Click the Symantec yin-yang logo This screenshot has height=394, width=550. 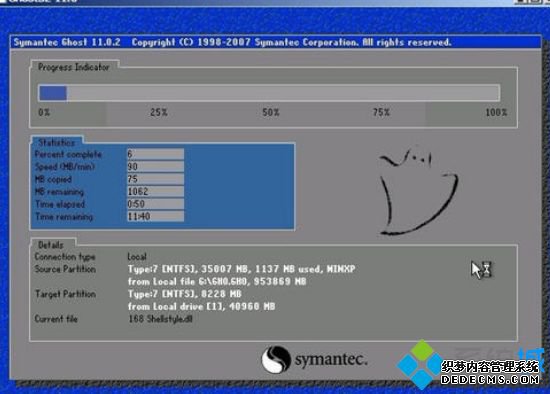[276, 360]
